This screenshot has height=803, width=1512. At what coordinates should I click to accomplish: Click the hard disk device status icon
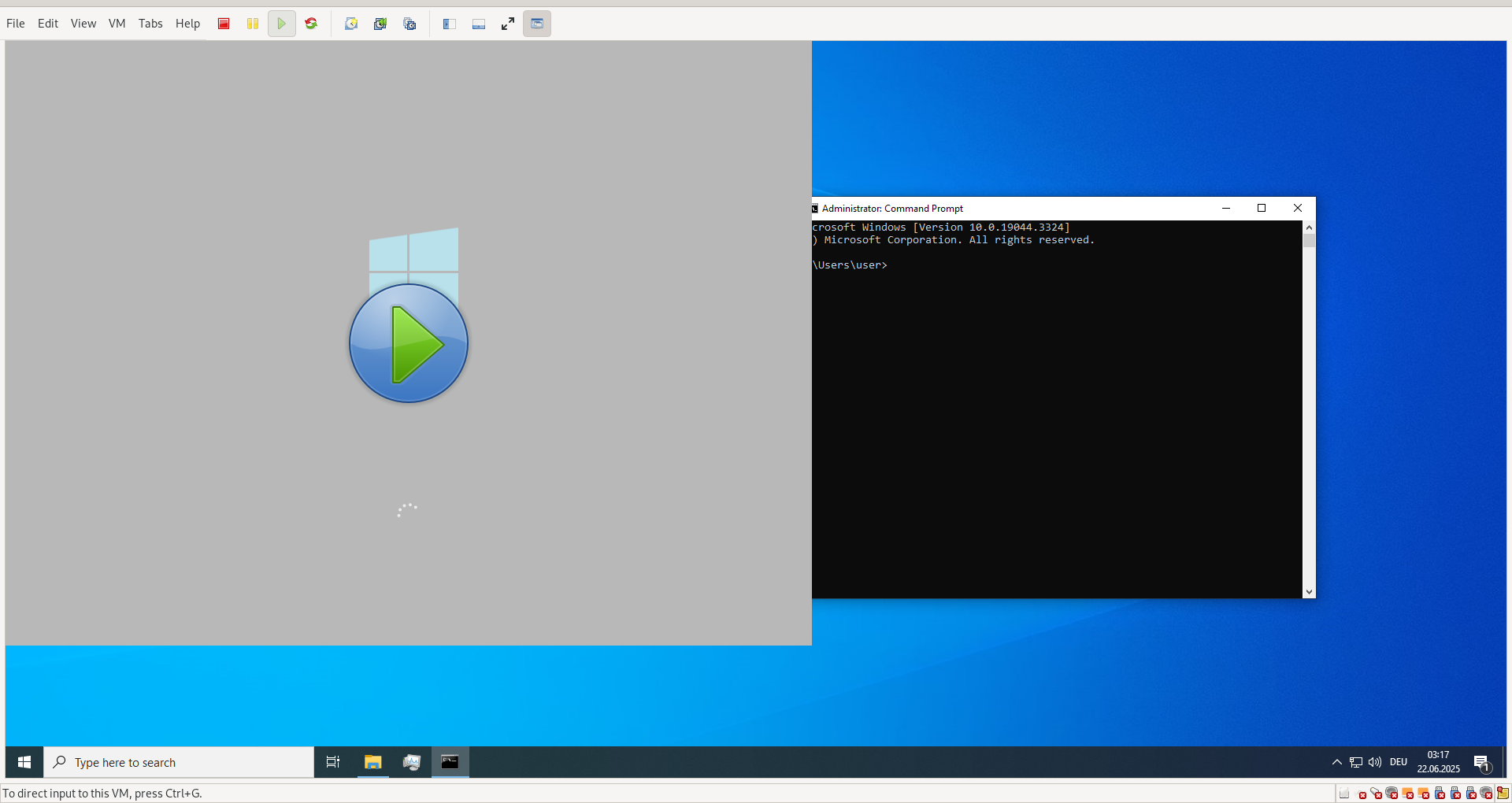click(x=1344, y=793)
